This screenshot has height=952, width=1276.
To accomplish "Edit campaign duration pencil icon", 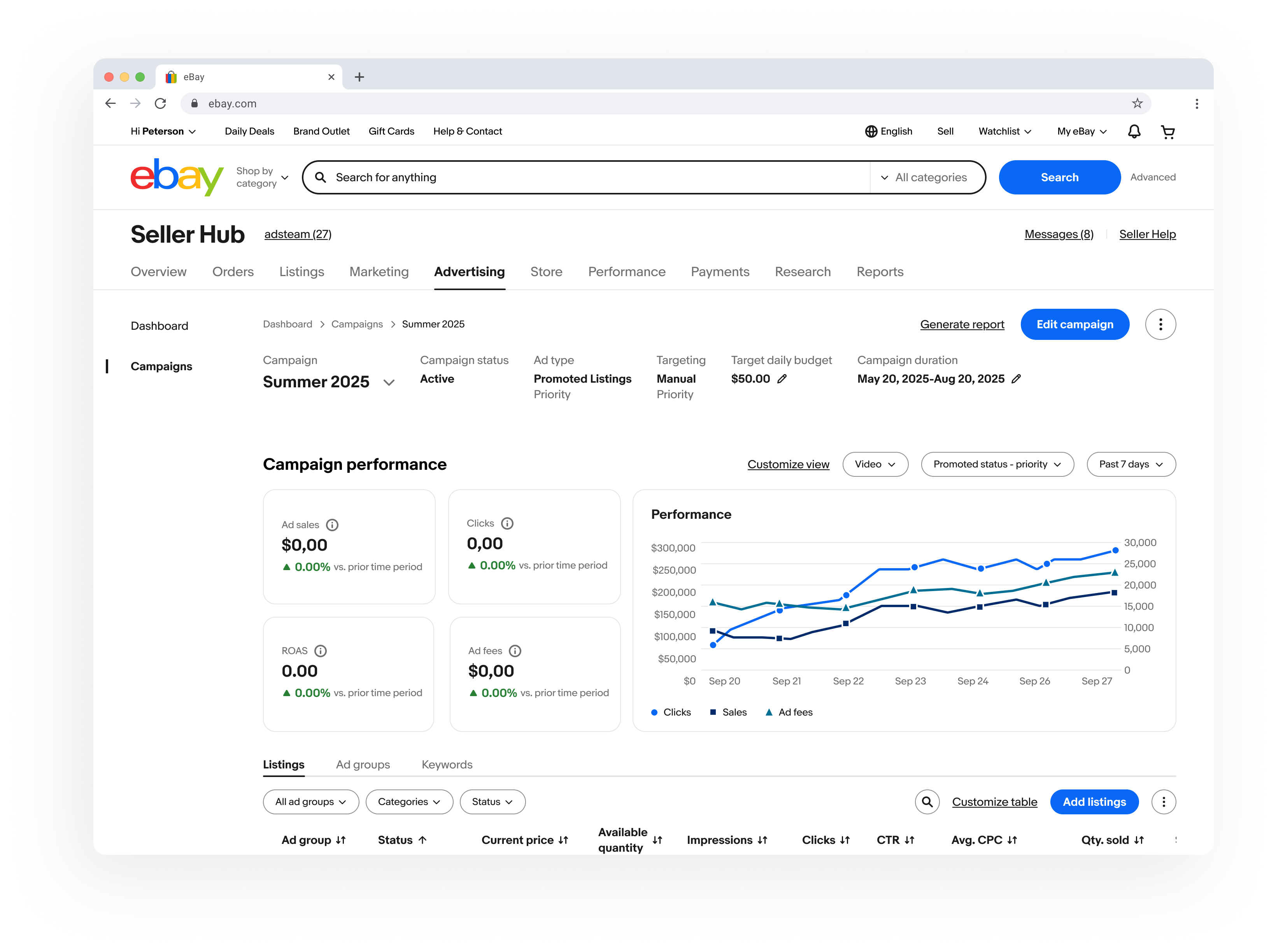I will 1015,379.
